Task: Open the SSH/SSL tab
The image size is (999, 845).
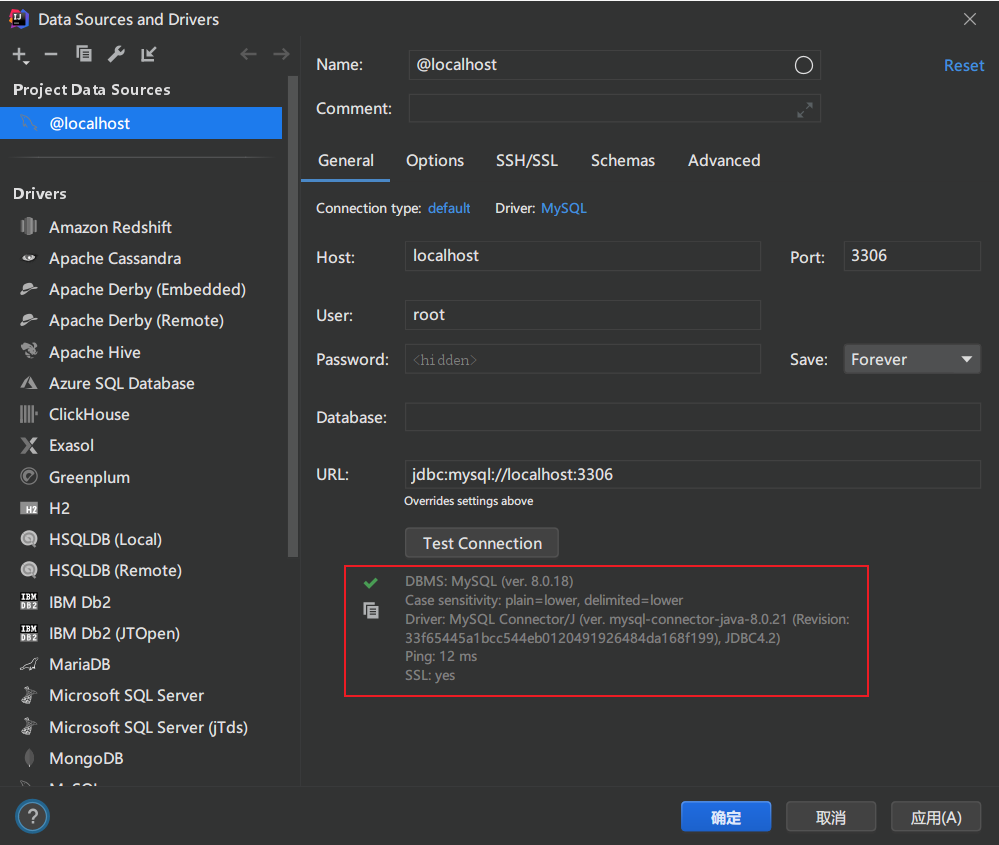Action: tap(527, 161)
